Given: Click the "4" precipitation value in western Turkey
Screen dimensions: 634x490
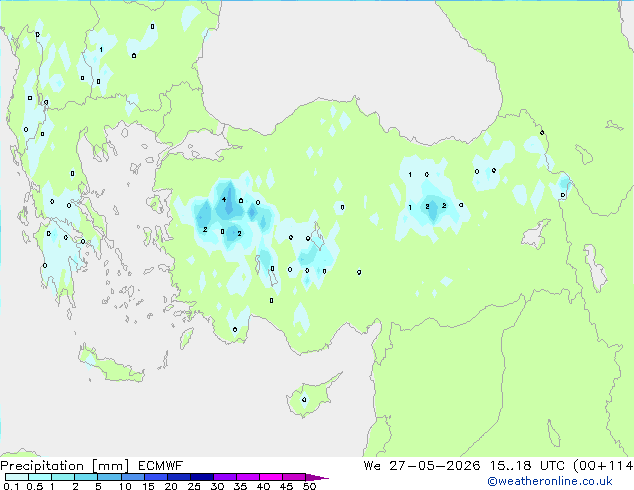Looking at the screenshot, I should (x=224, y=199).
